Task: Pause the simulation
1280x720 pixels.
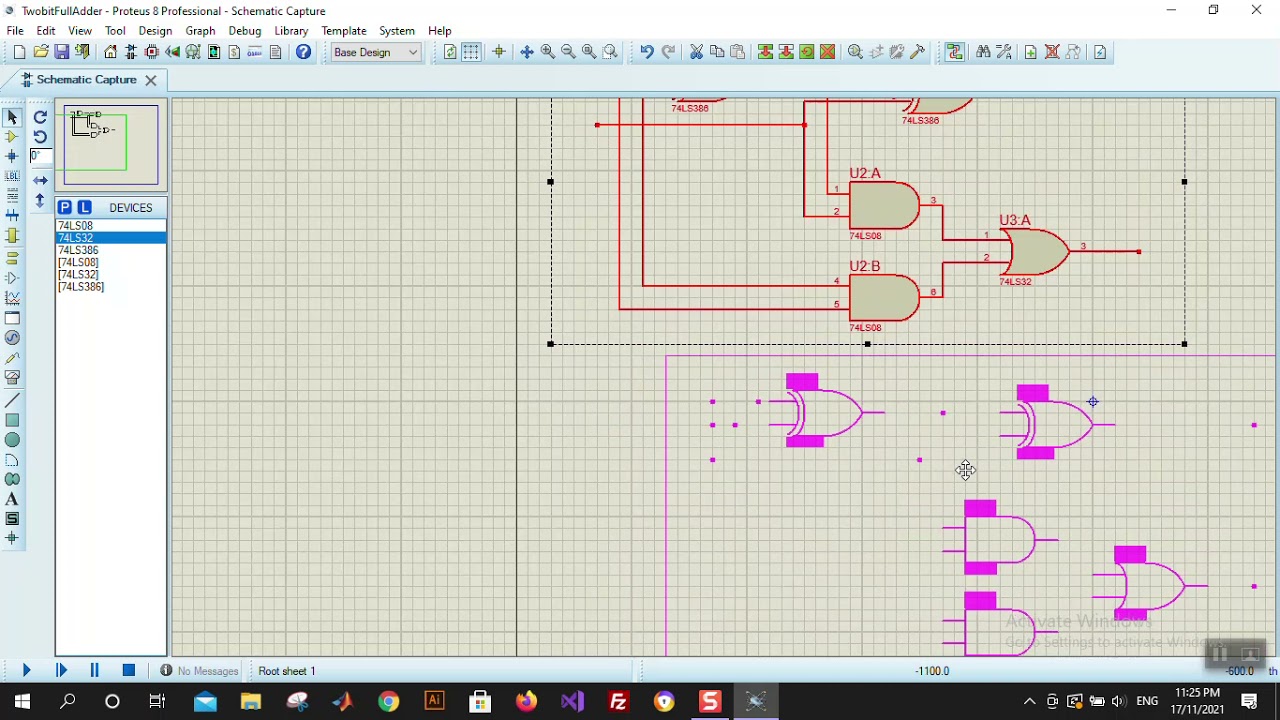Action: pos(95,671)
